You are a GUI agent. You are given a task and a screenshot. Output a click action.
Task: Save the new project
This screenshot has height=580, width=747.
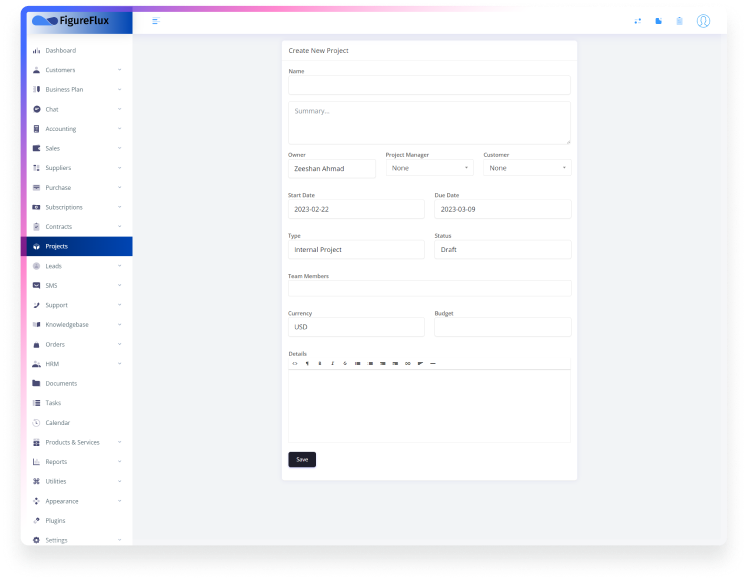pos(302,459)
